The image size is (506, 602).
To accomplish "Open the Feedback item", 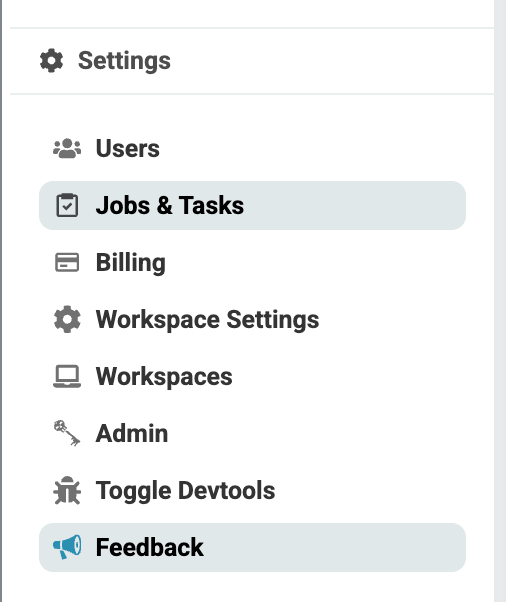I will click(x=252, y=547).
